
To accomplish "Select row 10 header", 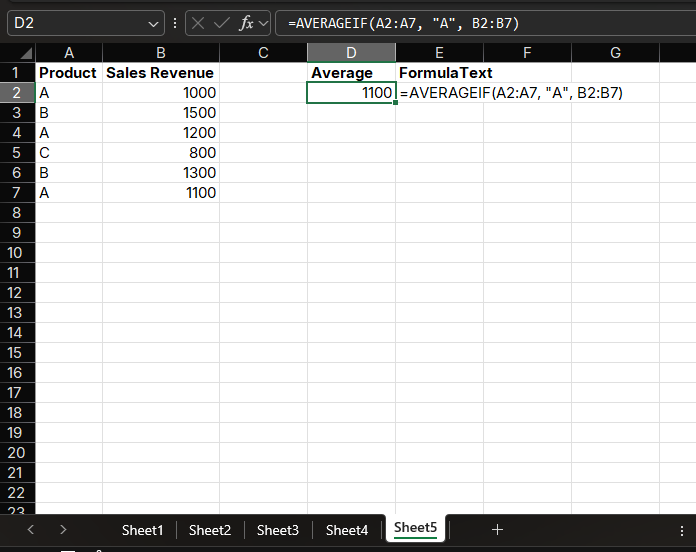I will (17, 252).
